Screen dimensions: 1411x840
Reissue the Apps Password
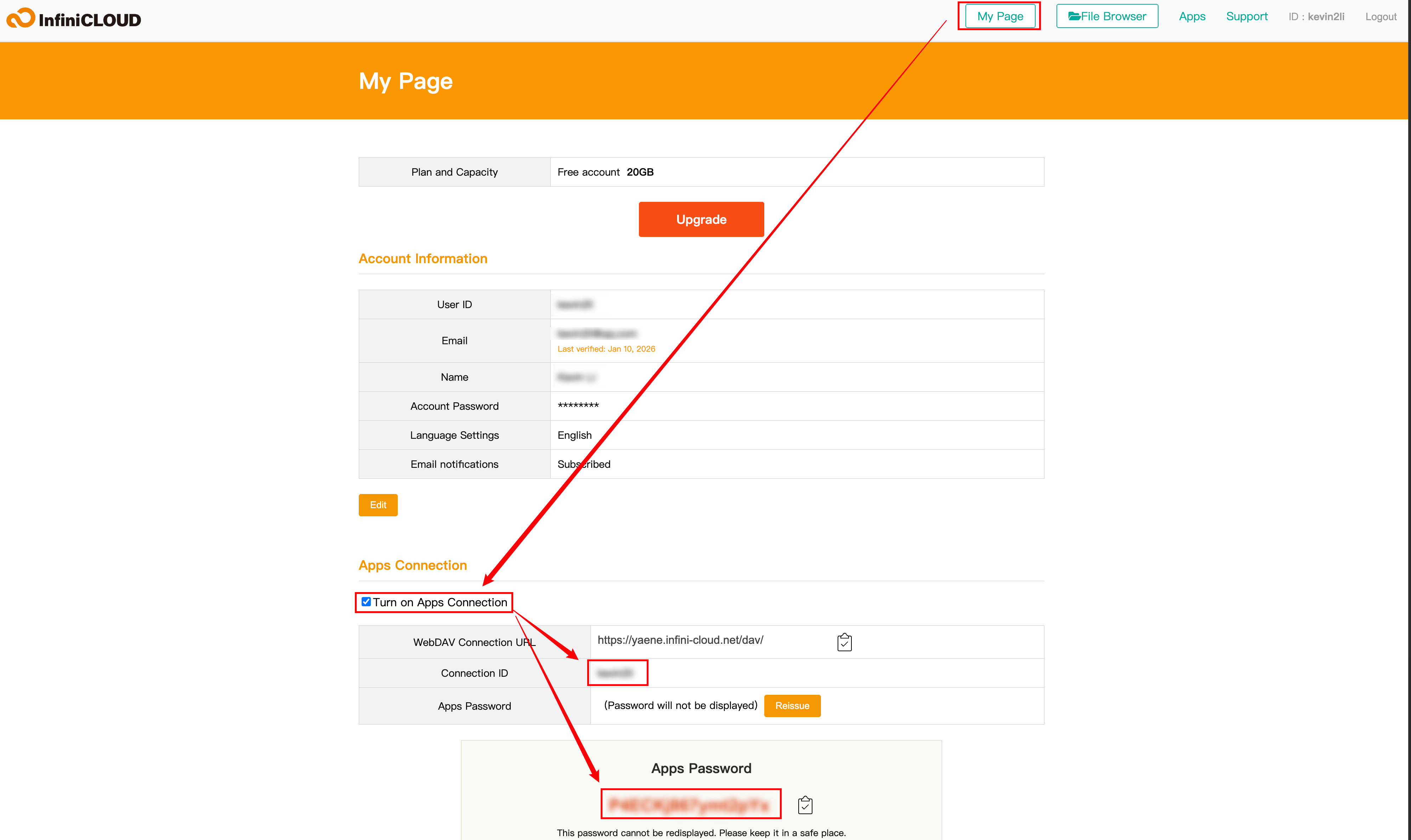791,706
